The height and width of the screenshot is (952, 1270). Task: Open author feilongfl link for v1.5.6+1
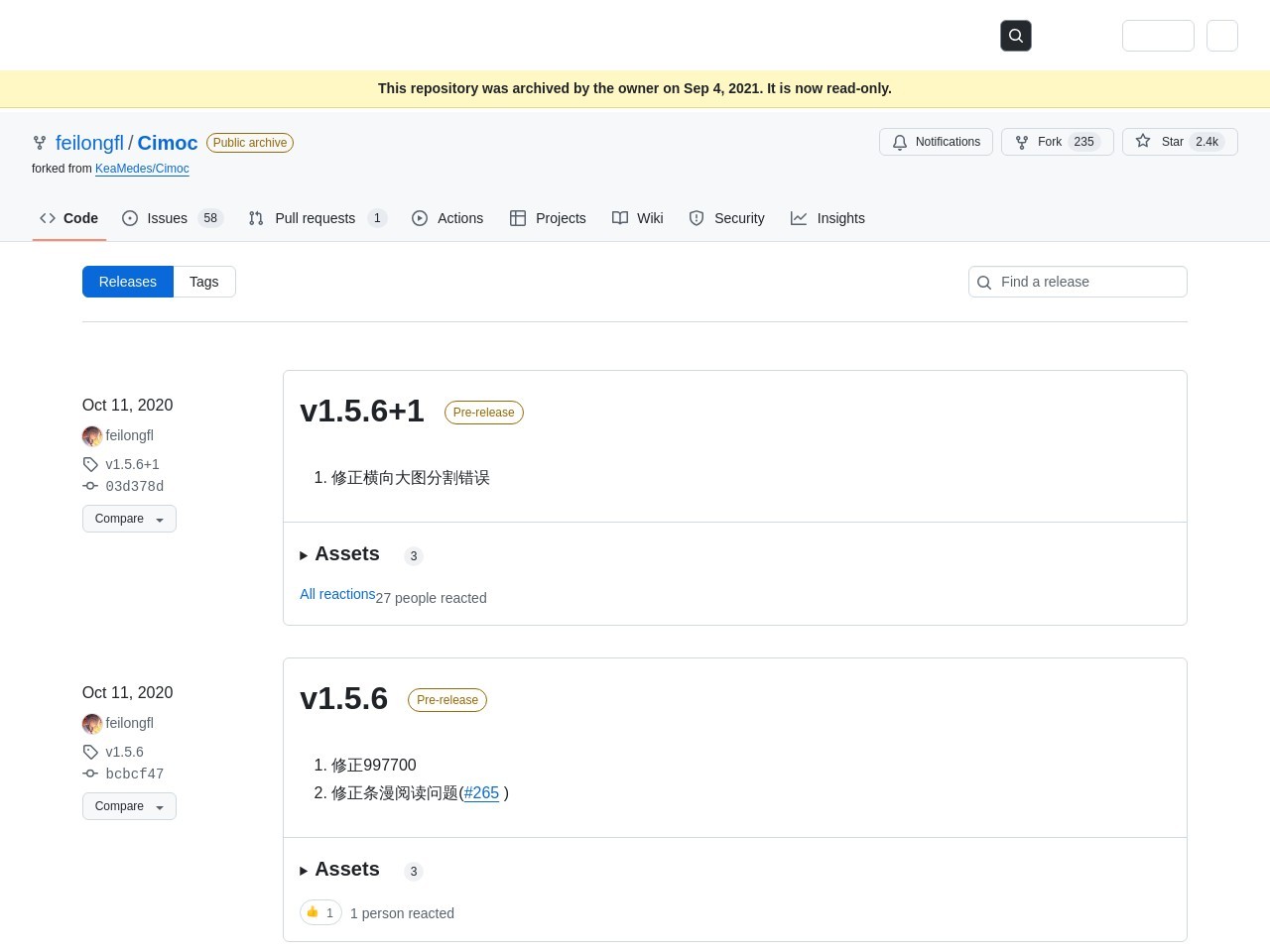point(130,435)
